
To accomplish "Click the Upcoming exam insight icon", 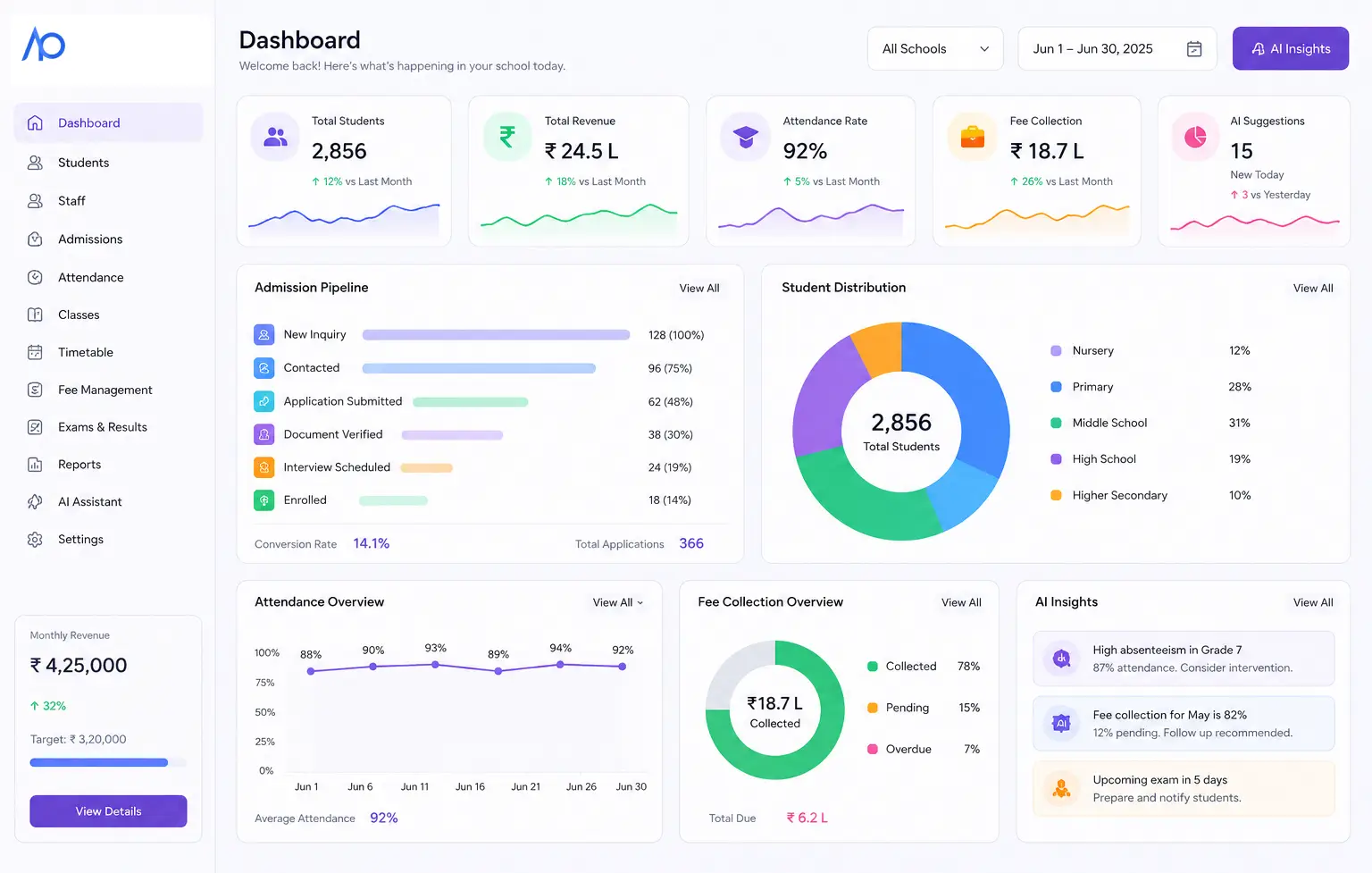I will pyautogui.click(x=1062, y=789).
